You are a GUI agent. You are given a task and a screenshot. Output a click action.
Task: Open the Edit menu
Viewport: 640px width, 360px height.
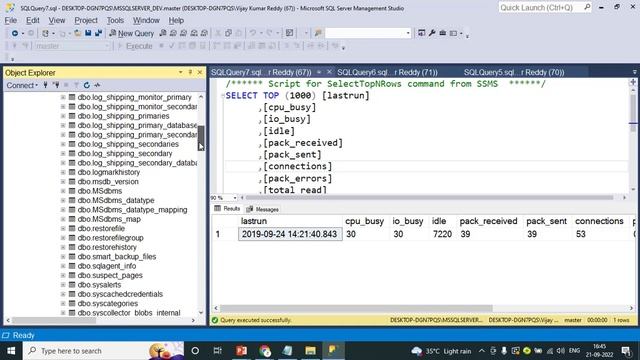tap(33, 20)
